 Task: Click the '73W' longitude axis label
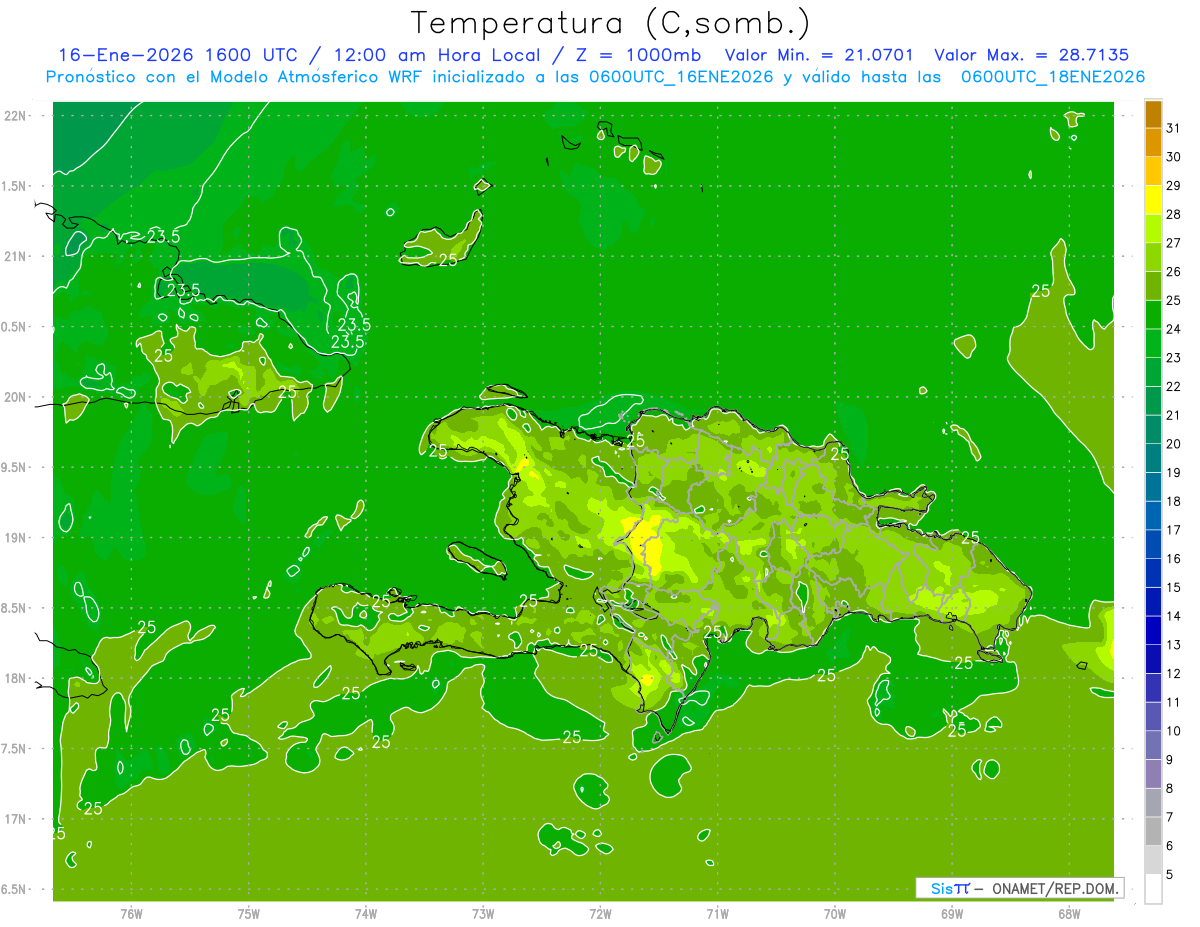[483, 914]
